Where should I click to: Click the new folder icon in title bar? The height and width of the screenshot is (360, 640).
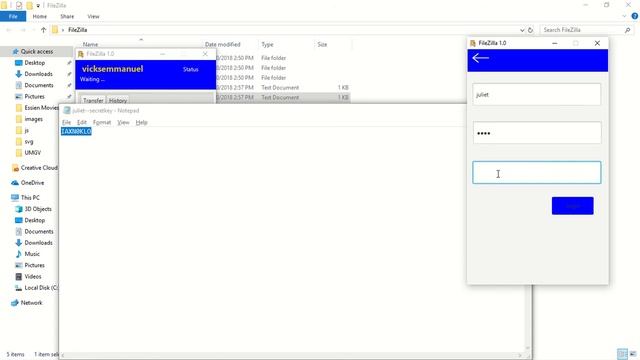click(x=29, y=5)
